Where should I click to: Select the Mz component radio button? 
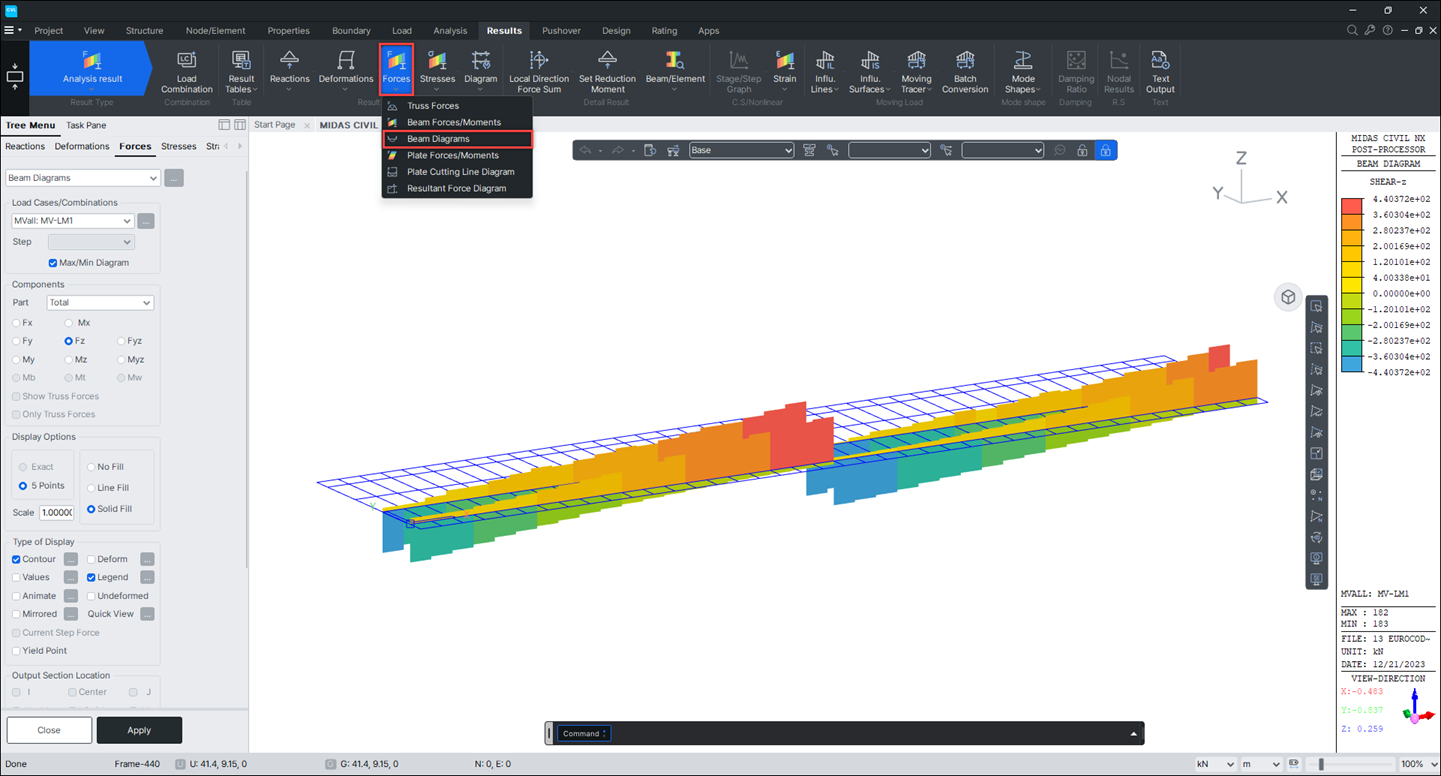click(x=69, y=359)
